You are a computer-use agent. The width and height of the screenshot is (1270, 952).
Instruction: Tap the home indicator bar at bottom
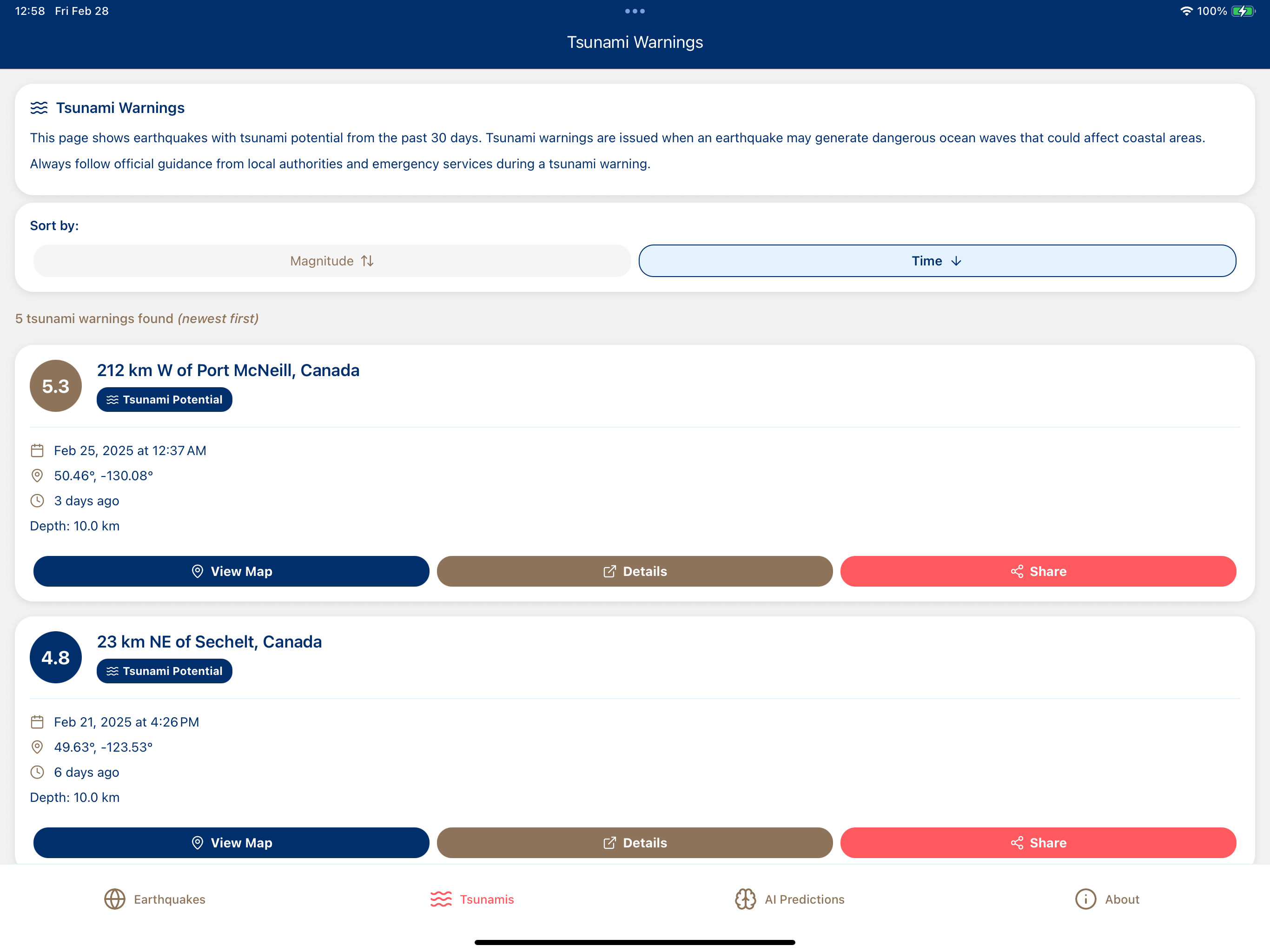click(x=635, y=942)
